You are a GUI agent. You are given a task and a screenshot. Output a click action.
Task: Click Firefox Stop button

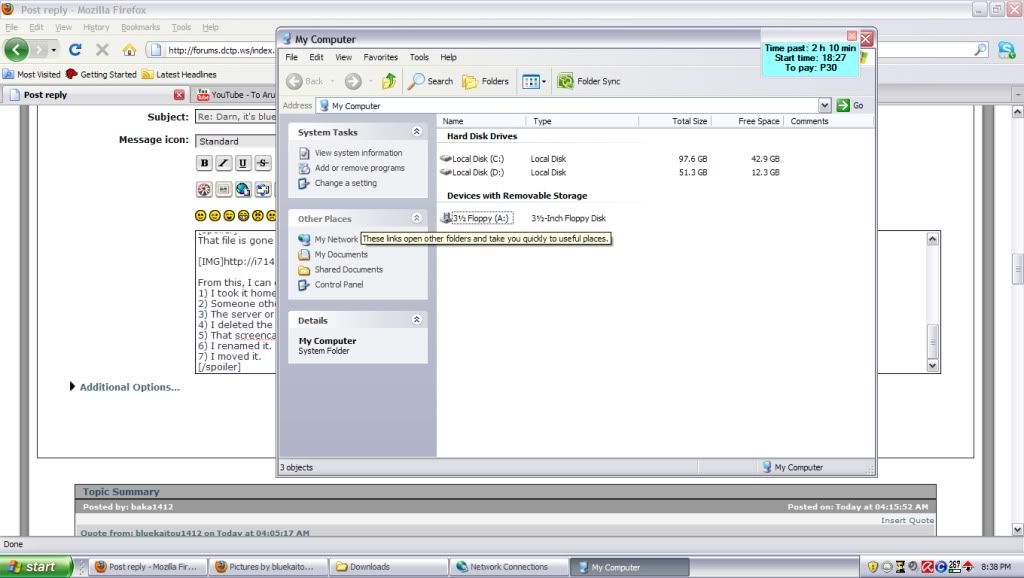click(x=102, y=49)
